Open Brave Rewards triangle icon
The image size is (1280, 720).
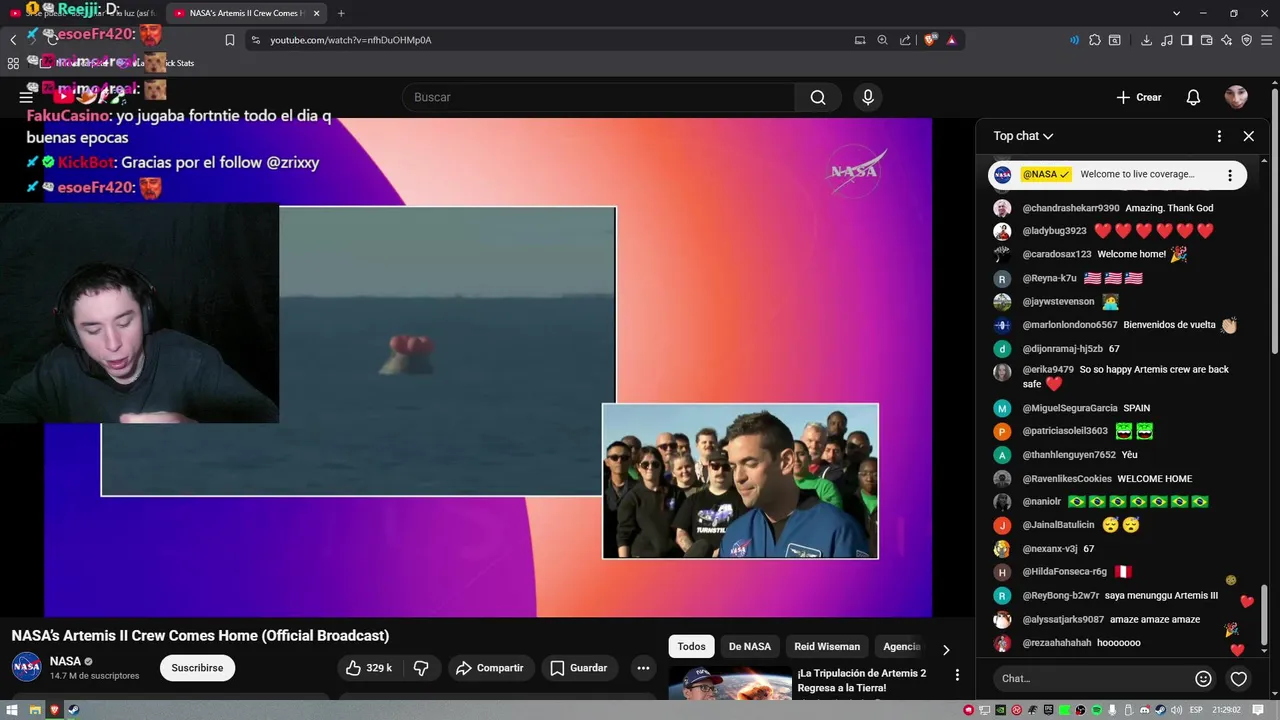point(951,40)
